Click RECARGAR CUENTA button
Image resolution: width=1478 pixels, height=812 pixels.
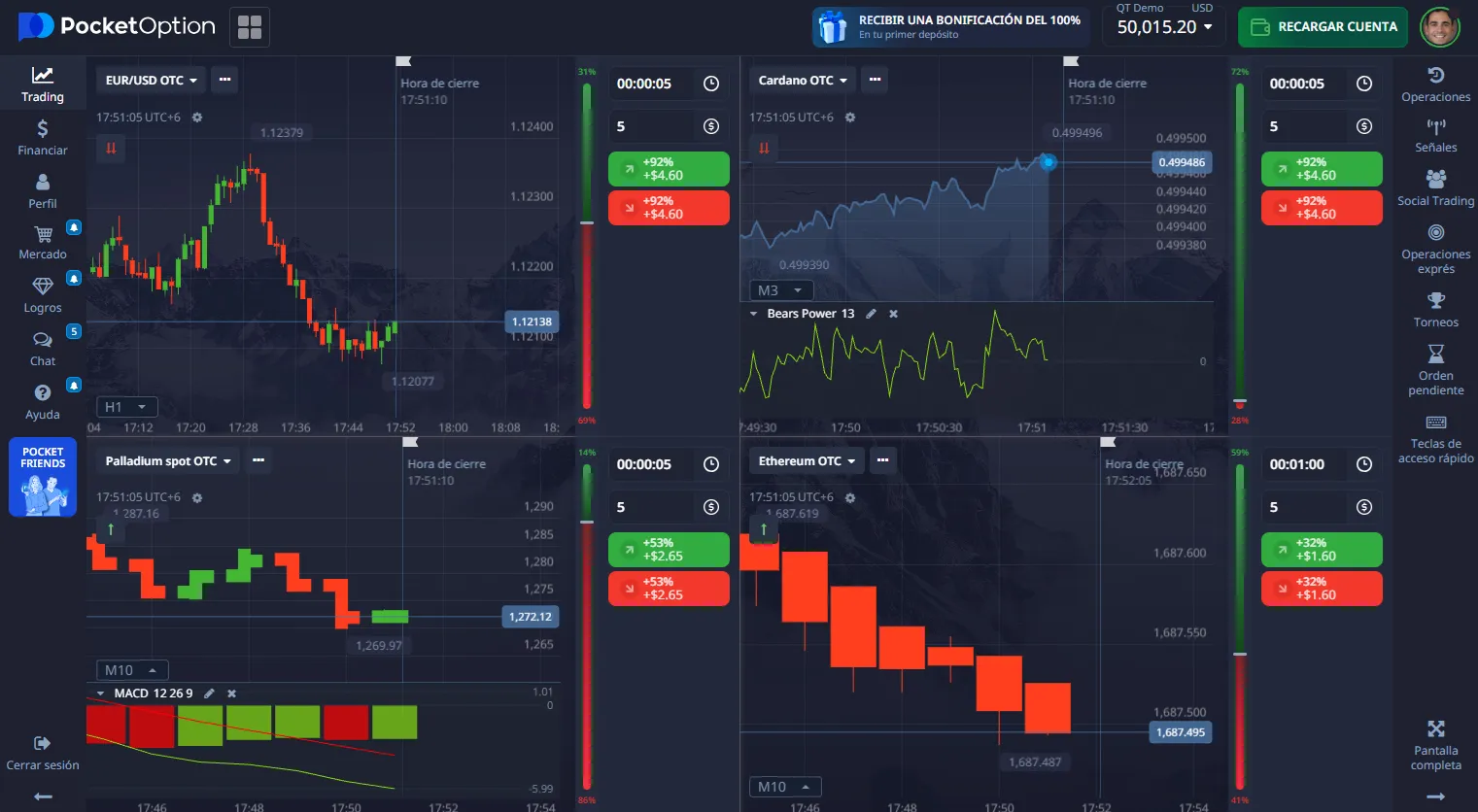[1324, 27]
